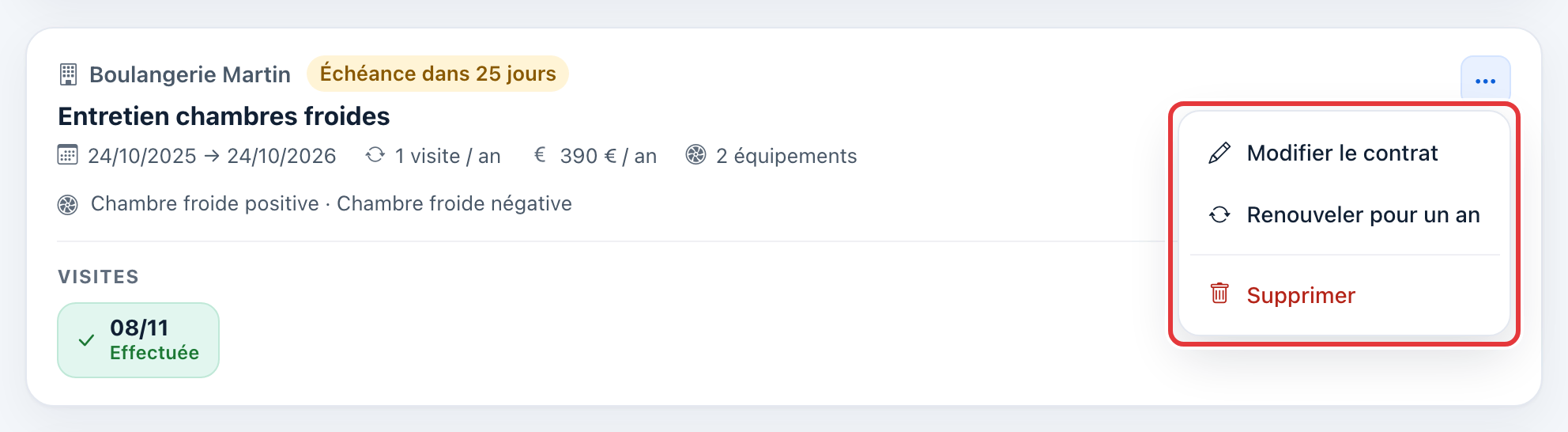Open the 08/11 Effectuée visit chip
Screen dimensions: 1568x432
pos(138,340)
